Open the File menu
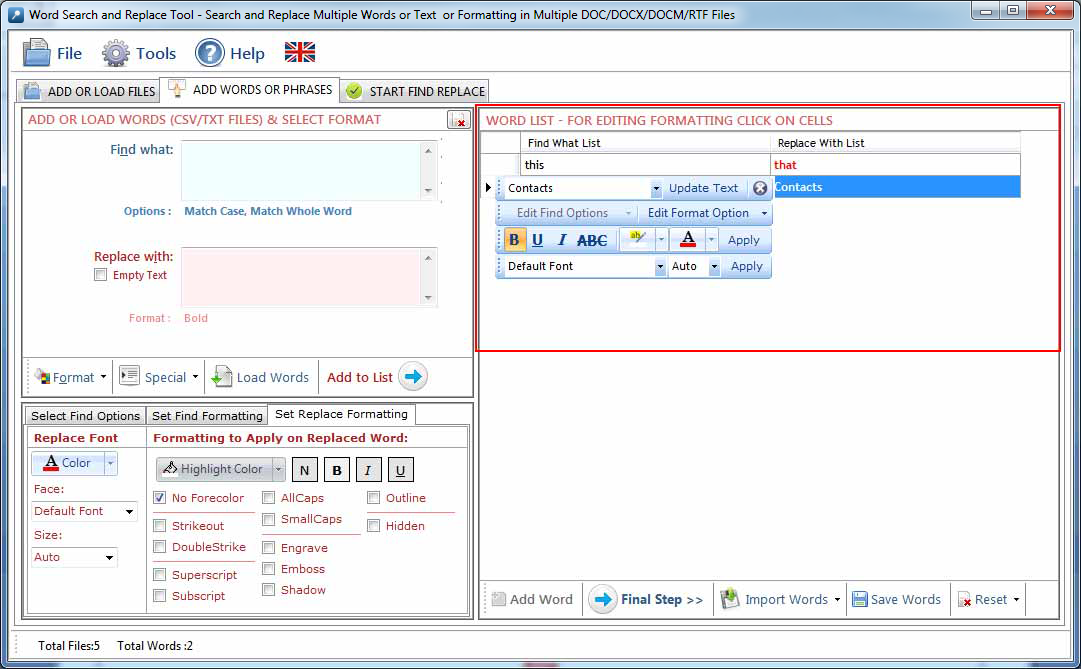Screen dimensions: 1081x669 coord(52,53)
